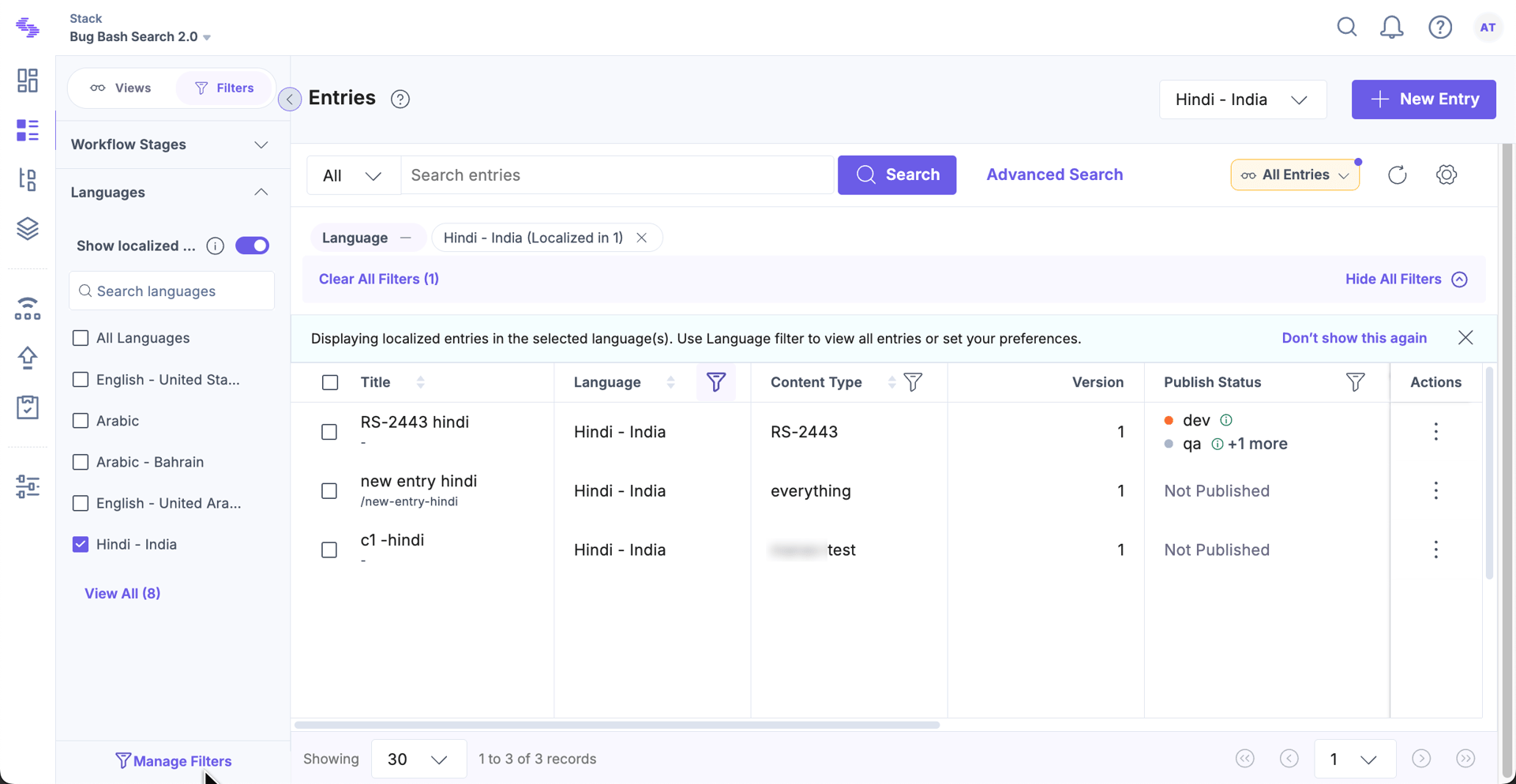Open the help question mark in header

[x=1440, y=28]
